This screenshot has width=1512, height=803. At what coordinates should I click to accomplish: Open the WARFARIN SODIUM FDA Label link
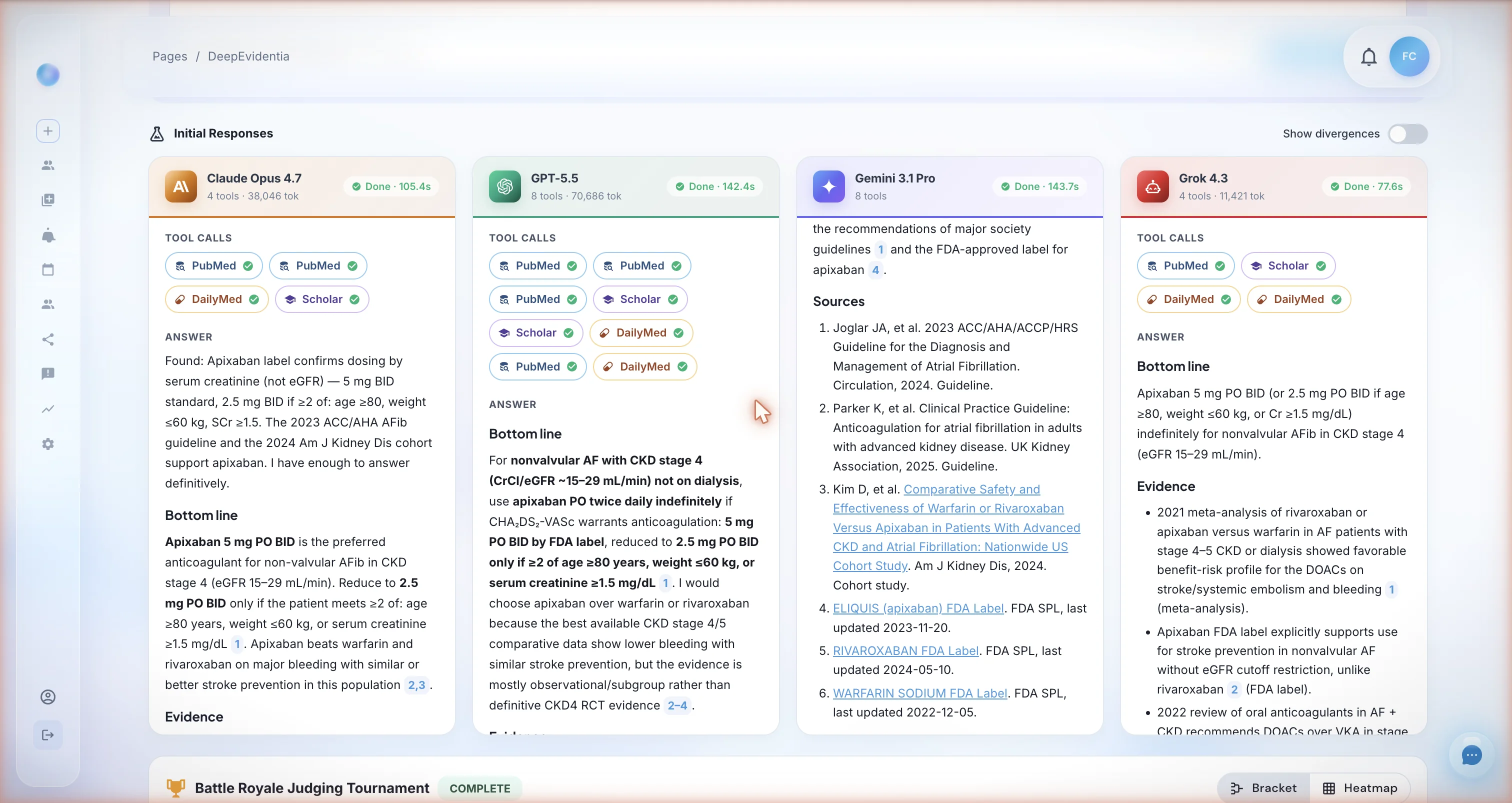920,692
